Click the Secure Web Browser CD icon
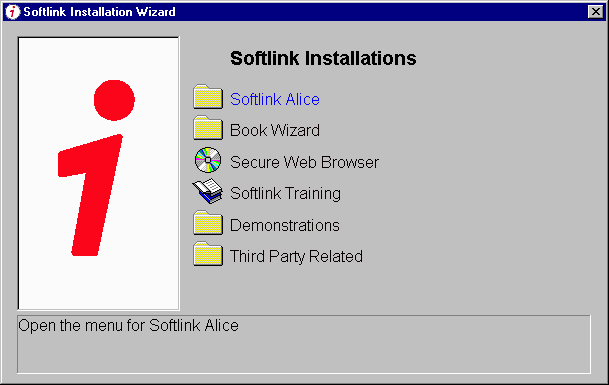This screenshot has width=609, height=385. [x=208, y=160]
